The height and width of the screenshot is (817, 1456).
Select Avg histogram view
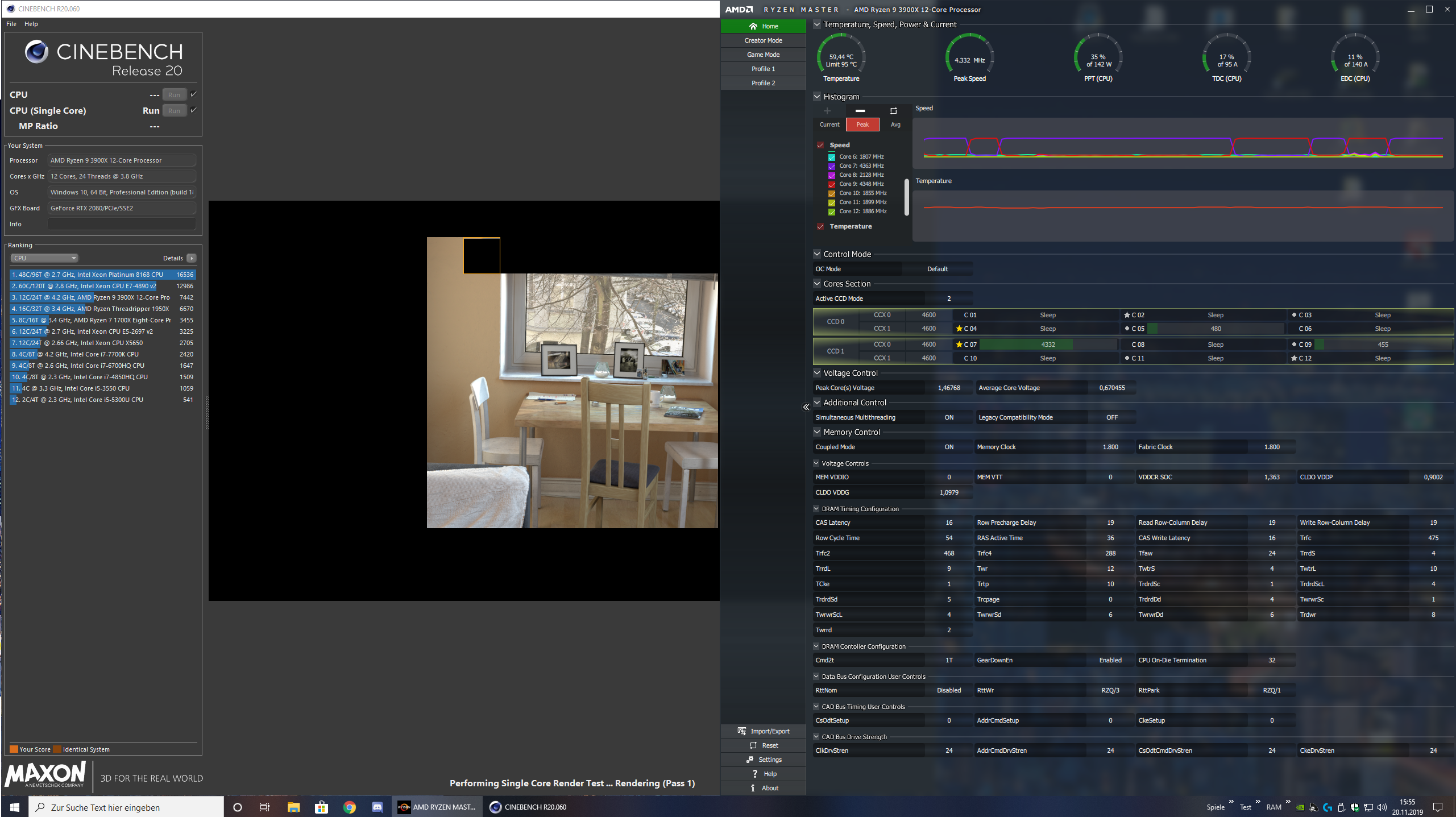point(895,125)
